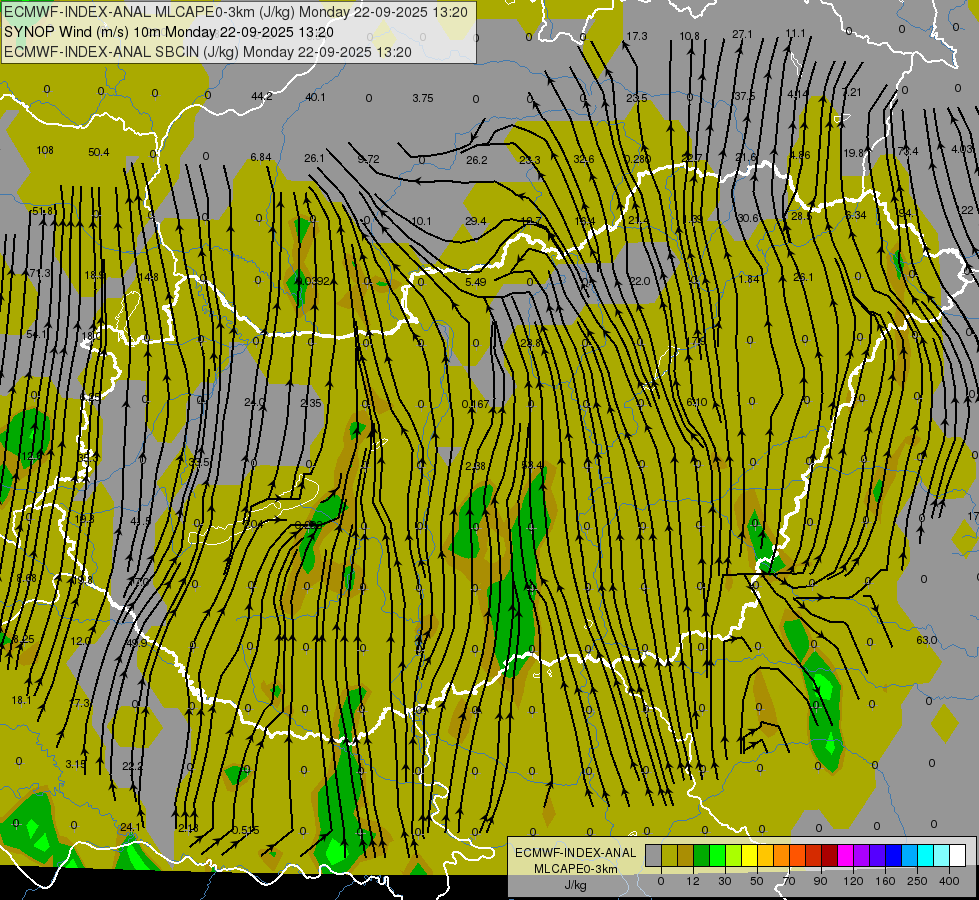Click the MLCAPE0-3km title line in header

236,12
